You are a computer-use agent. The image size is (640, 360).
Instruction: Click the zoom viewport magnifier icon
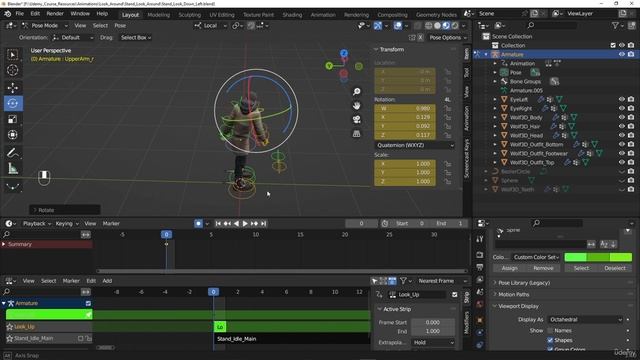click(x=356, y=91)
